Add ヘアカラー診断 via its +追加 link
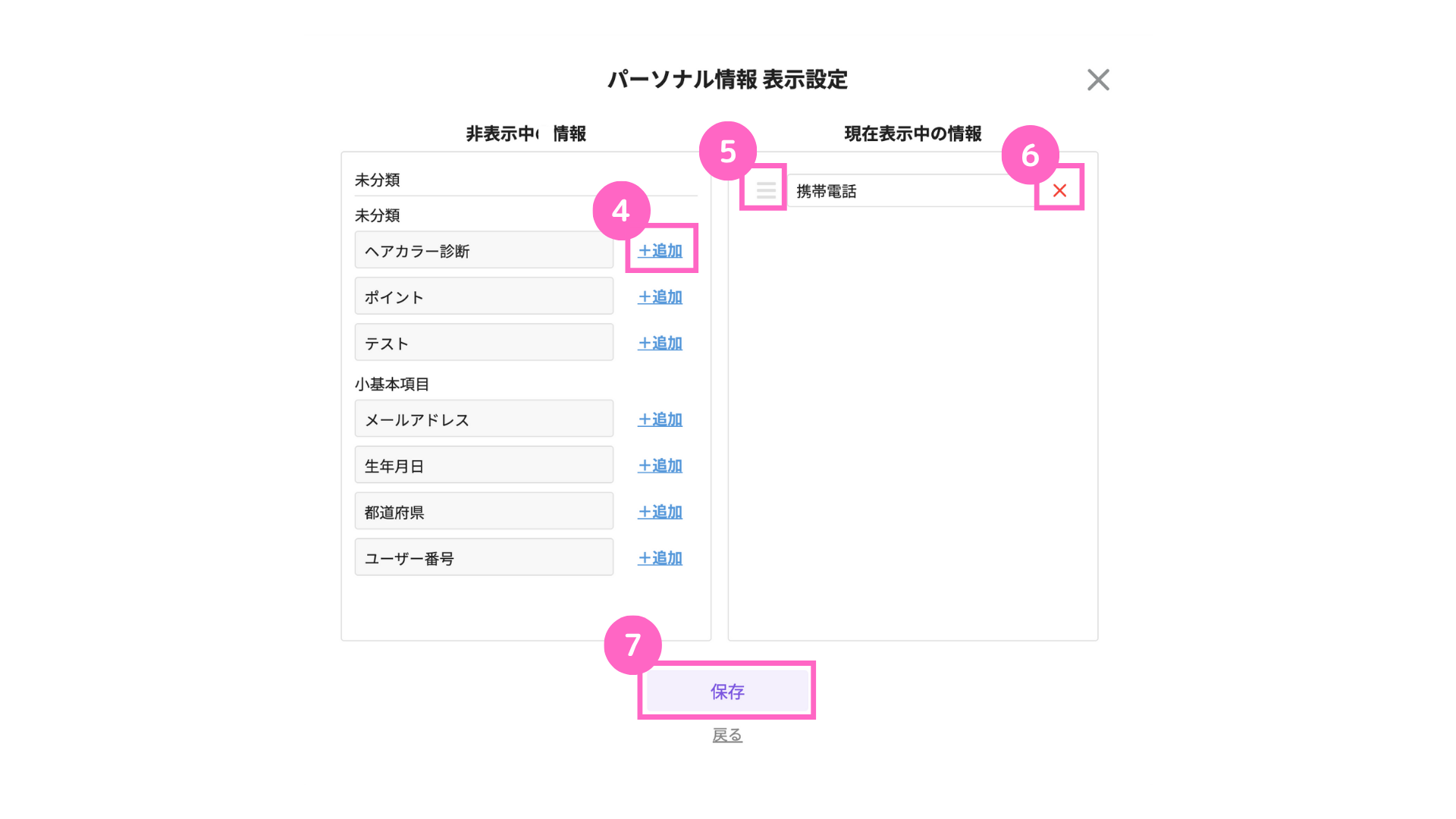 click(x=660, y=250)
